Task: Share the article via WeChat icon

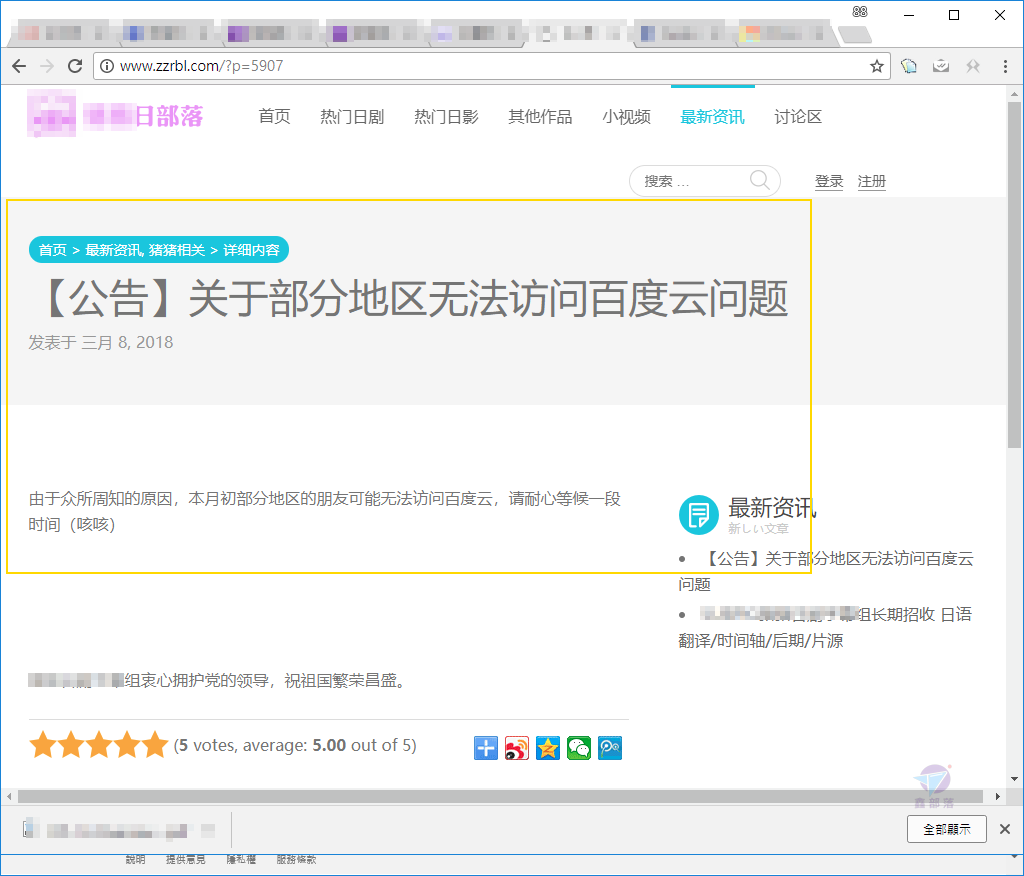Action: point(579,748)
